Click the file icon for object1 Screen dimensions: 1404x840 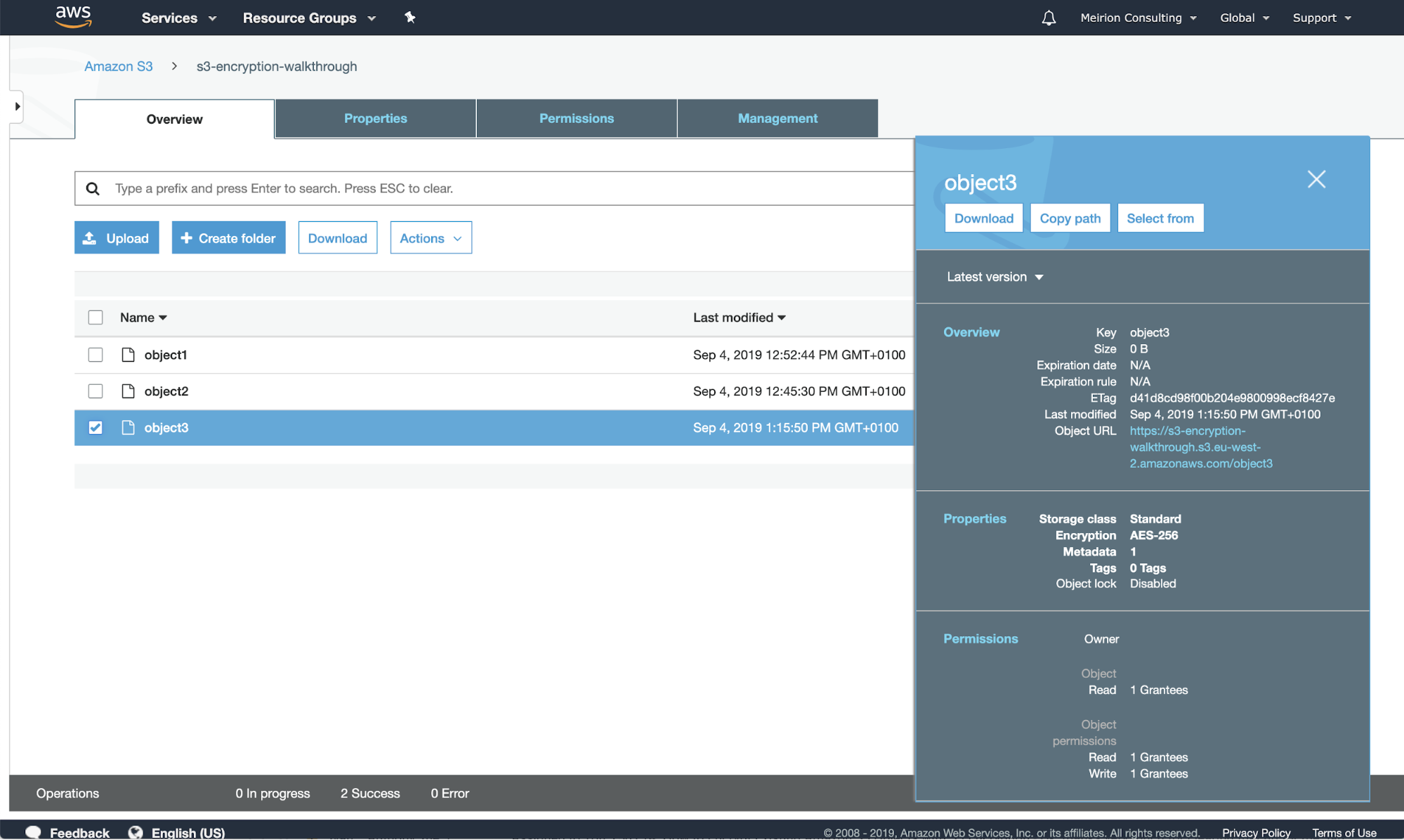point(128,355)
